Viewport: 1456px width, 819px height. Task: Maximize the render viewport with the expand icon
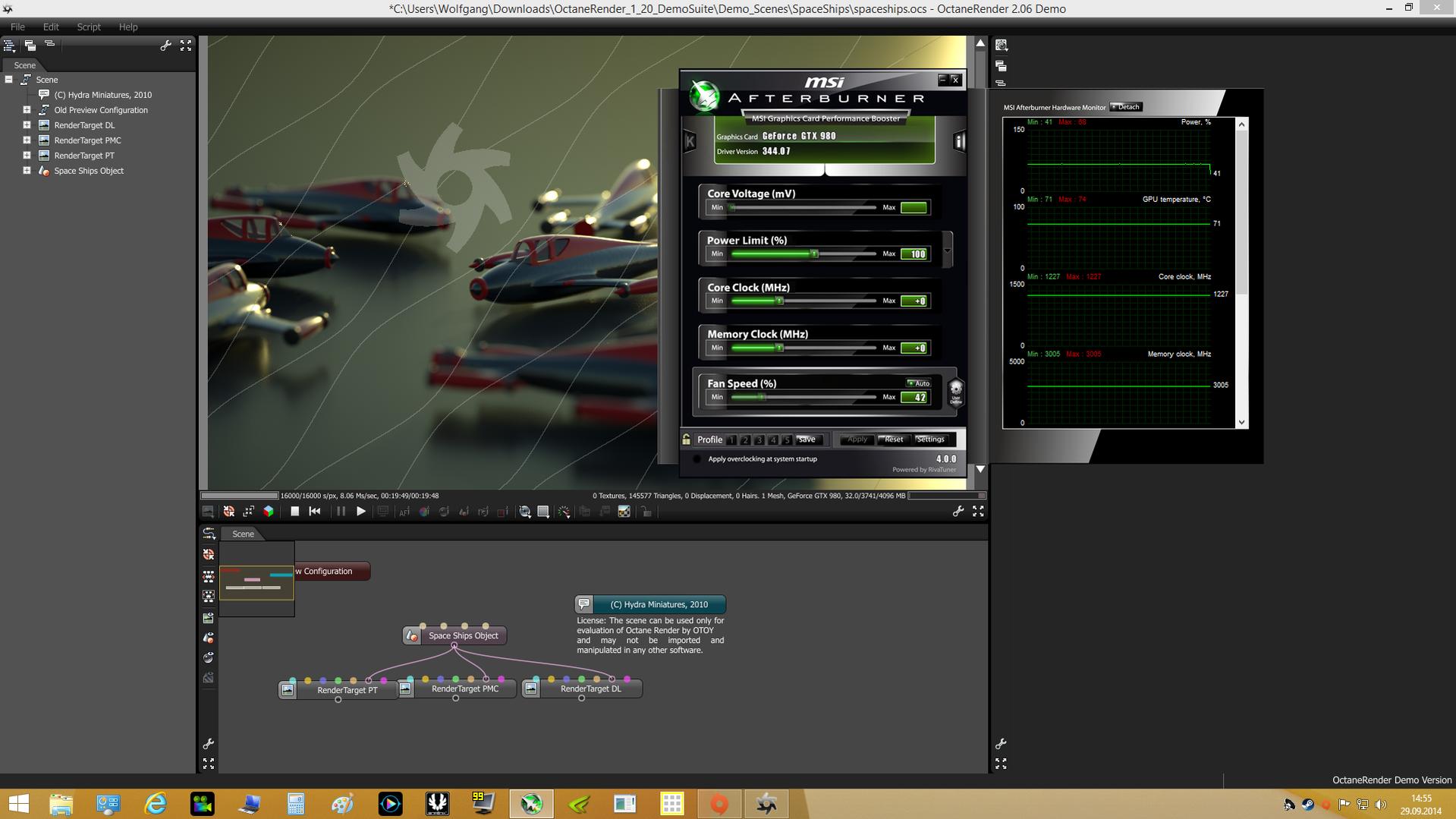[x=978, y=512]
